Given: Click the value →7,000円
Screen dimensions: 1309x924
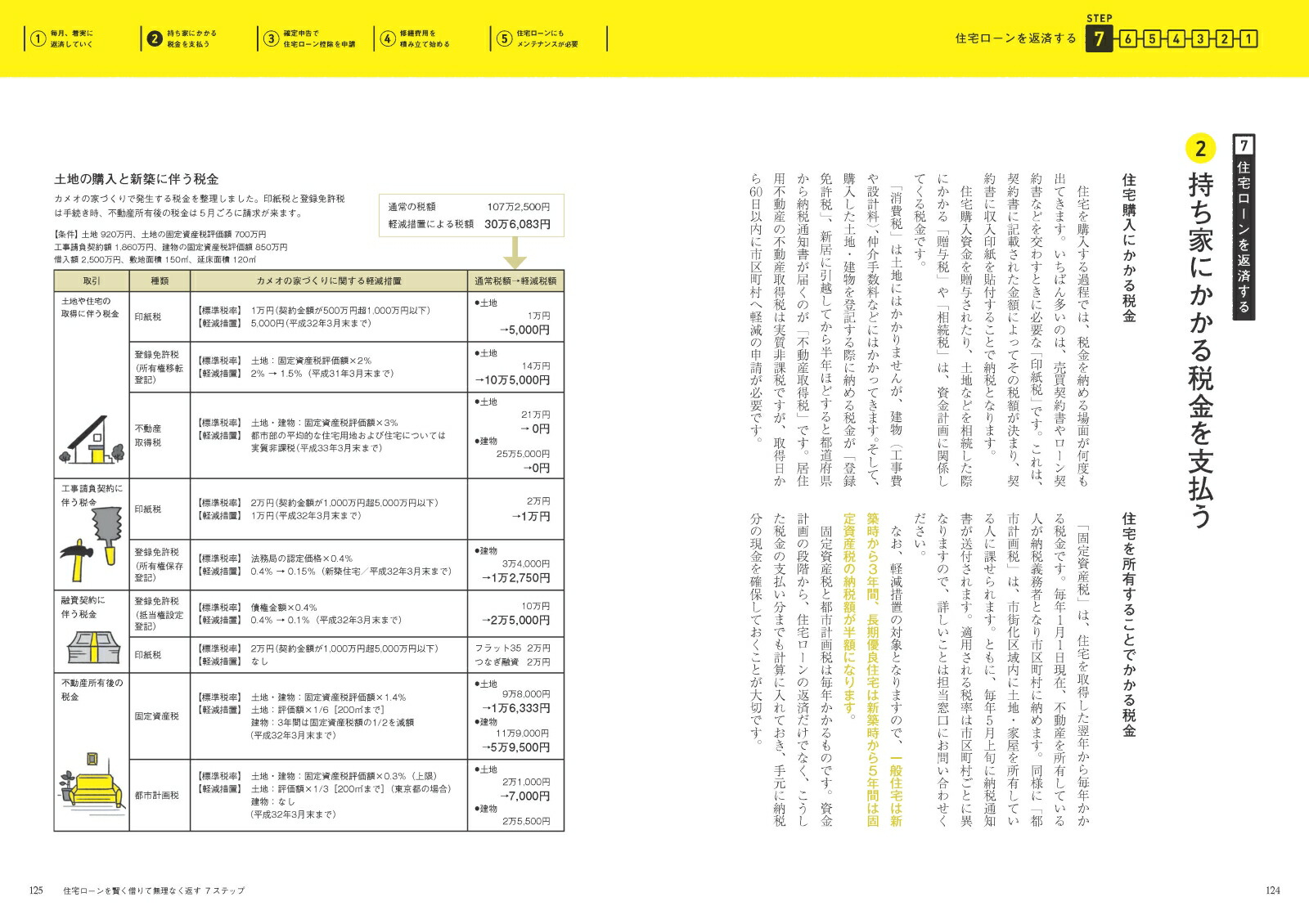Looking at the screenshot, I should [524, 796].
